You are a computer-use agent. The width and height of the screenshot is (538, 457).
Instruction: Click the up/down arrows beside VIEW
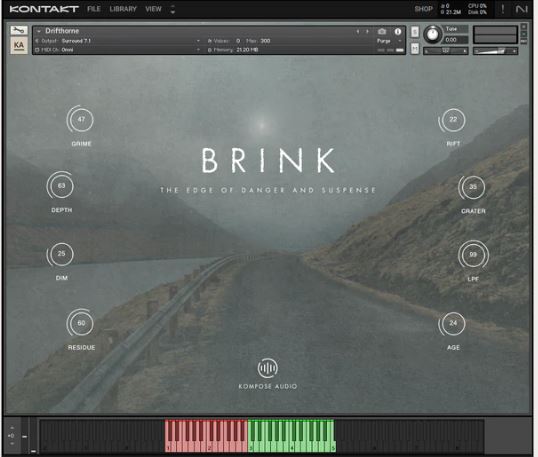173,9
